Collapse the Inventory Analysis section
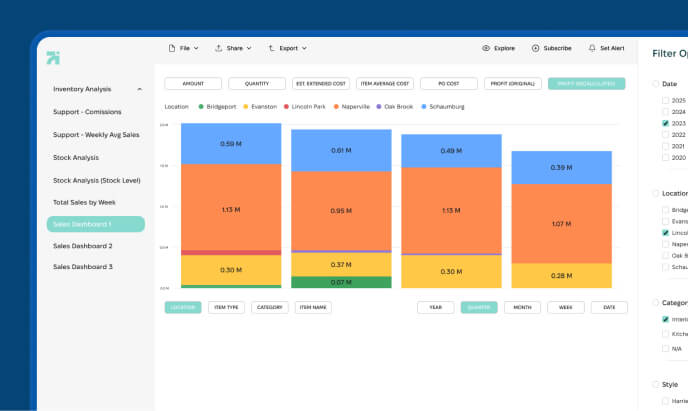 139,89
